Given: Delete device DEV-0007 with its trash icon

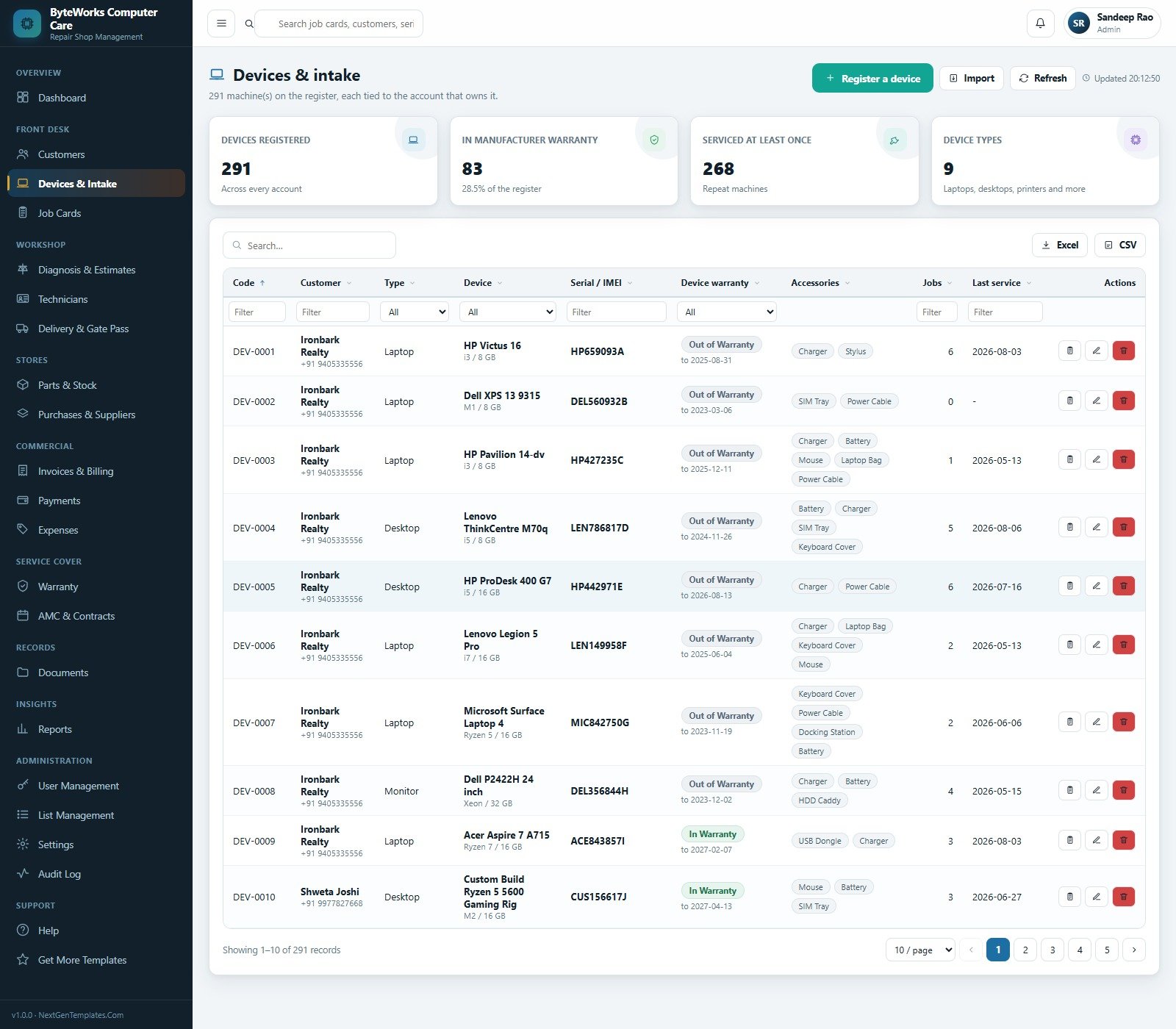Looking at the screenshot, I should (1123, 723).
